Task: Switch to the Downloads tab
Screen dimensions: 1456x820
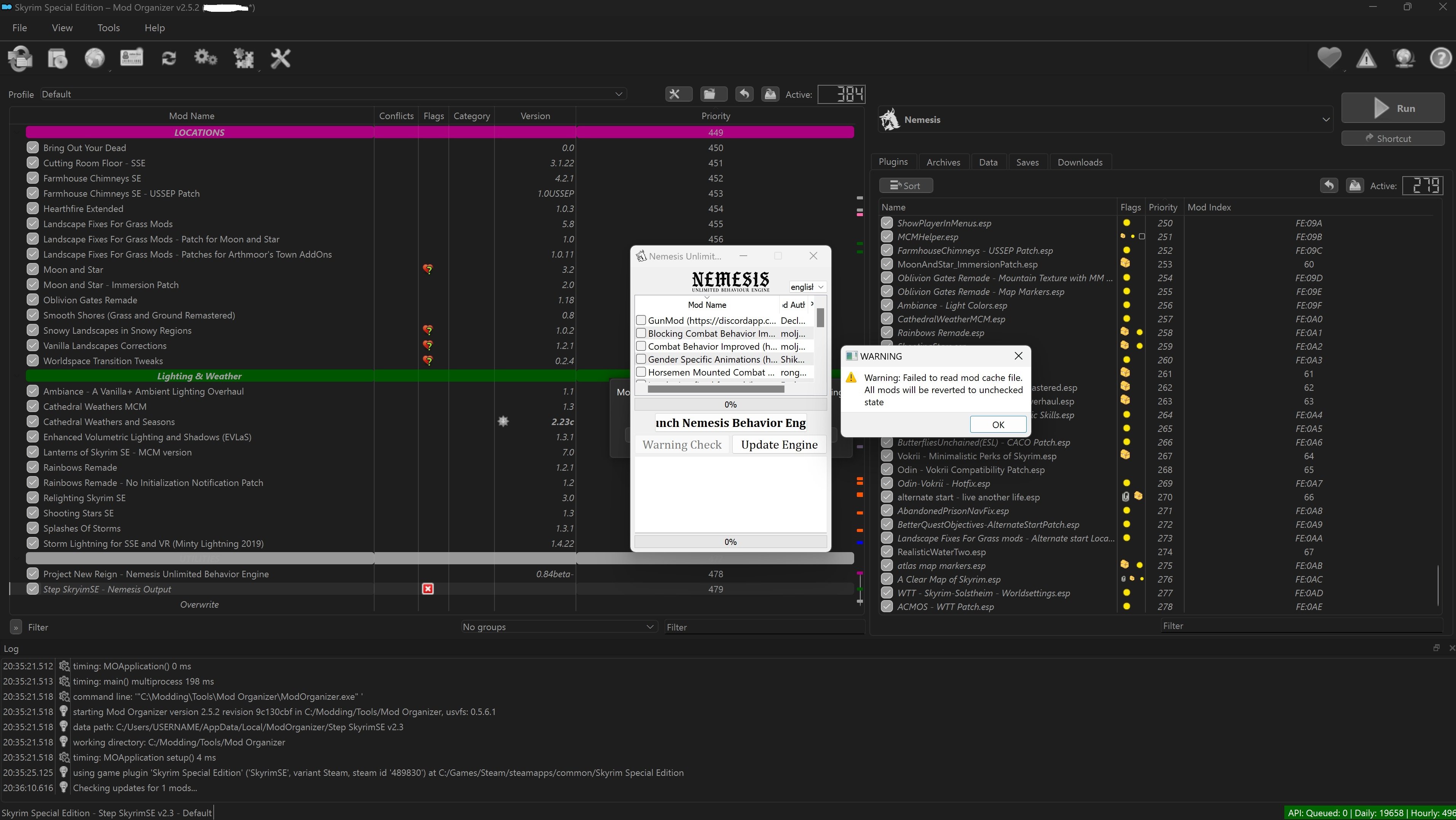Action: [1080, 162]
